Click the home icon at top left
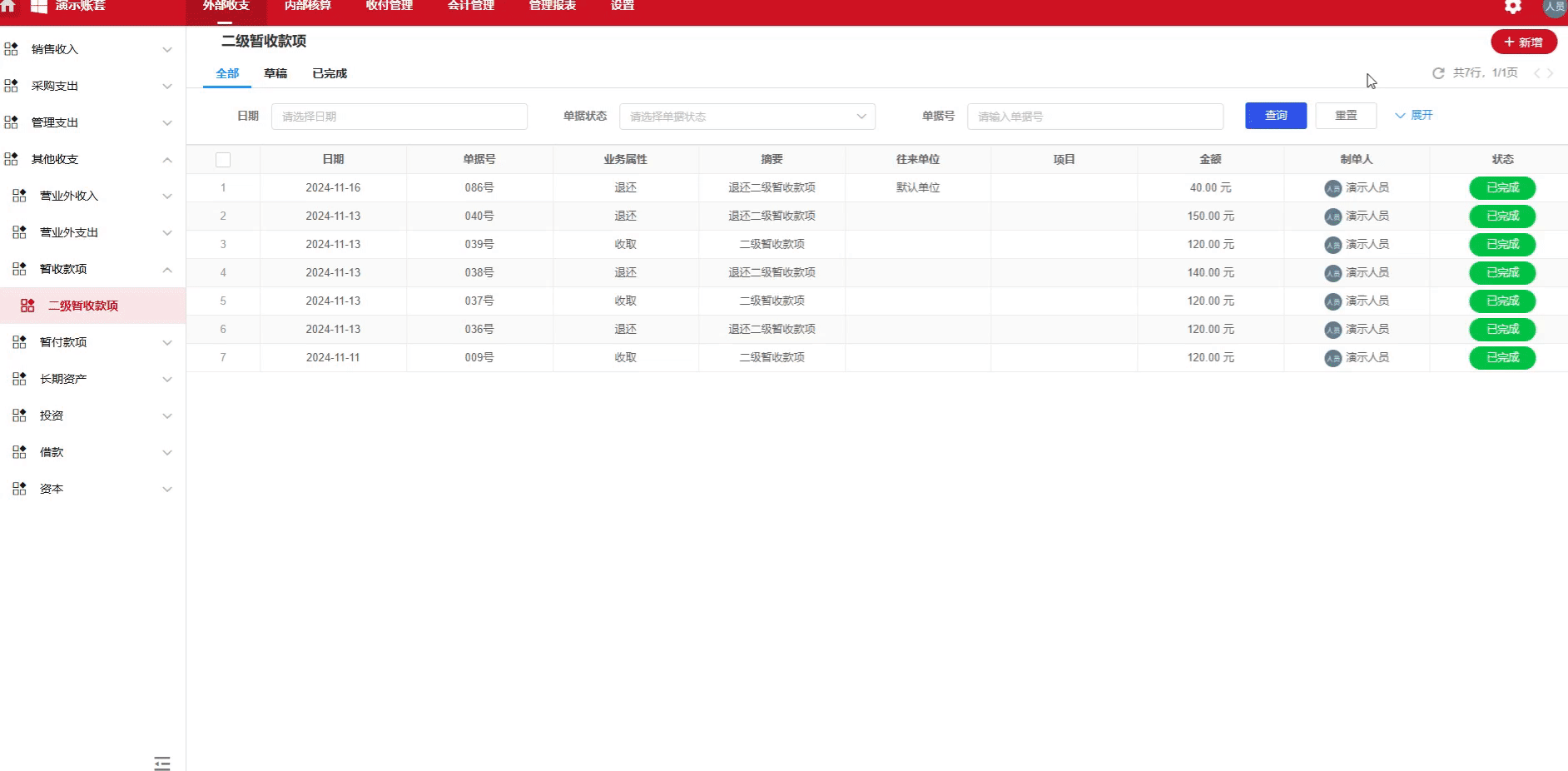Image resolution: width=1568 pixels, height=771 pixels. 9,7
